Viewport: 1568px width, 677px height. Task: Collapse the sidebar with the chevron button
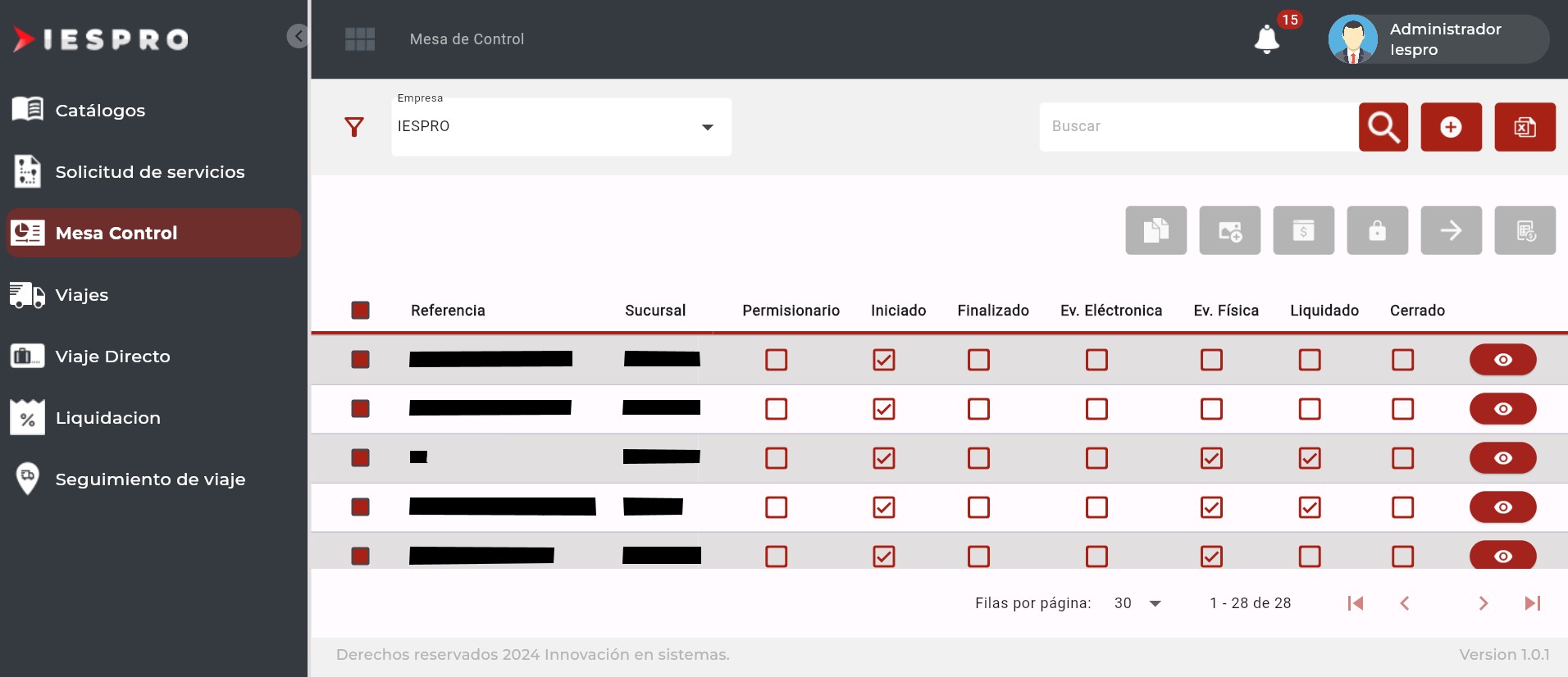coord(298,36)
